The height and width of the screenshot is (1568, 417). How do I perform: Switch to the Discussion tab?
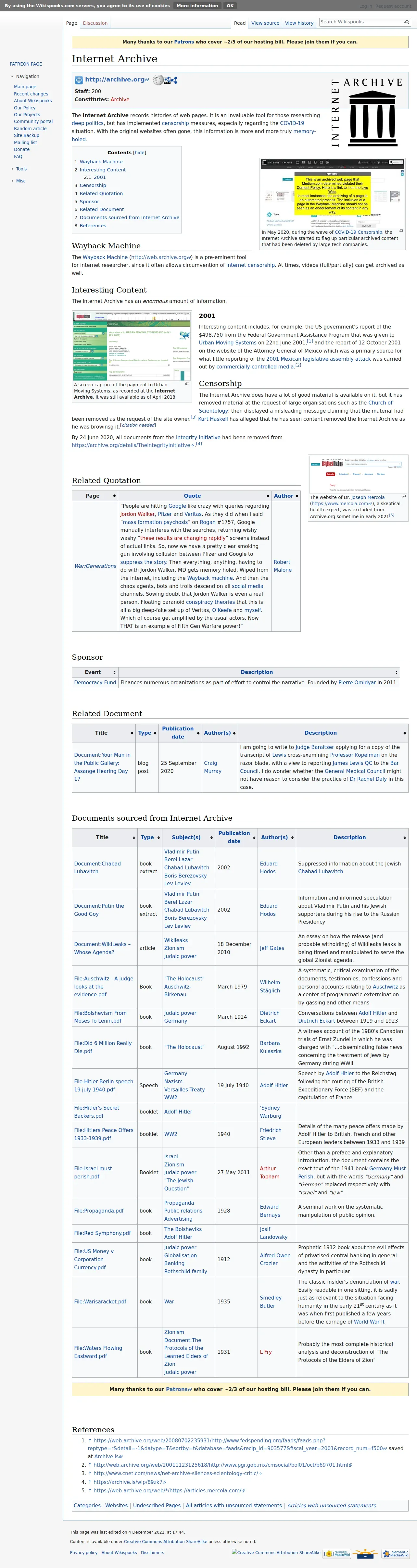pos(95,23)
